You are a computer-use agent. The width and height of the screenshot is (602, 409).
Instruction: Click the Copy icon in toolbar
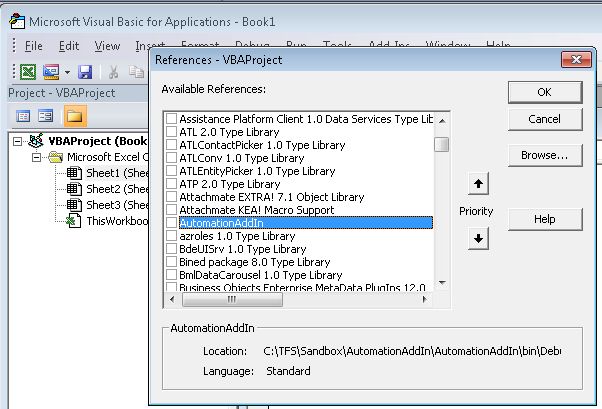(x=136, y=72)
